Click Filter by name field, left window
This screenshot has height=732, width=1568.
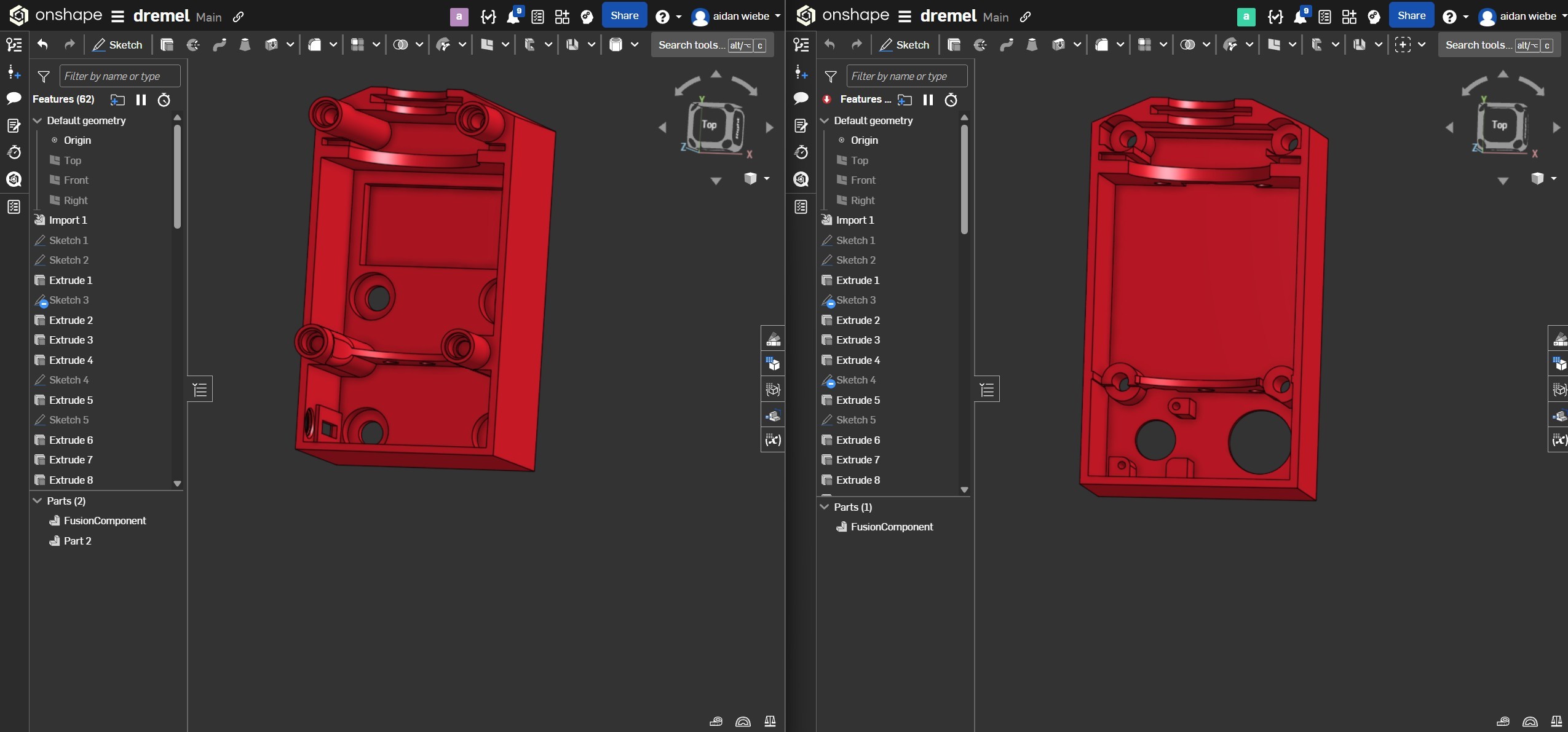(x=120, y=76)
